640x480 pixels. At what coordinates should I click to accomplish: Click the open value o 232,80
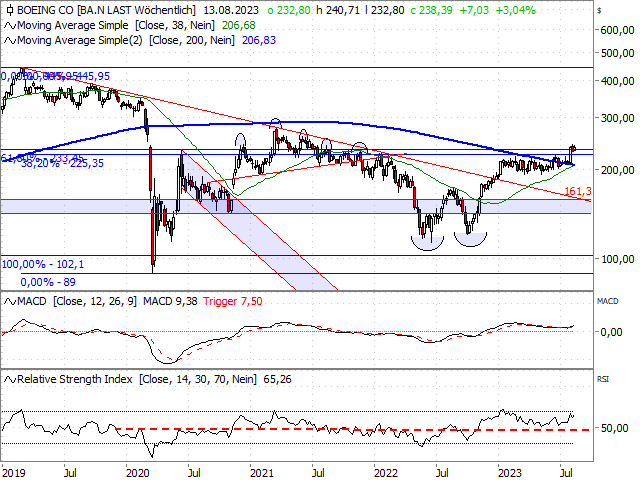click(x=289, y=10)
